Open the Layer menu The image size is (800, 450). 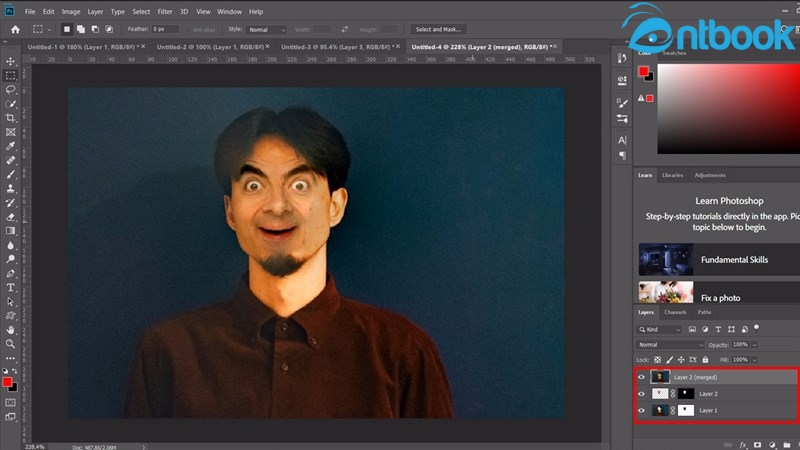[x=95, y=11]
